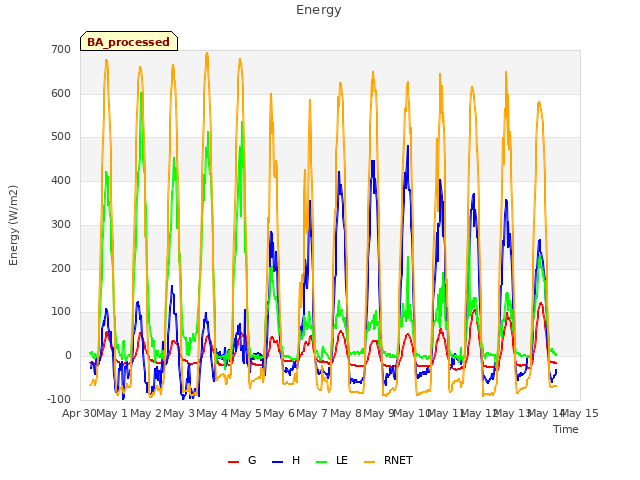Click the Energy (W/m2) y-axis label

click(x=13, y=225)
